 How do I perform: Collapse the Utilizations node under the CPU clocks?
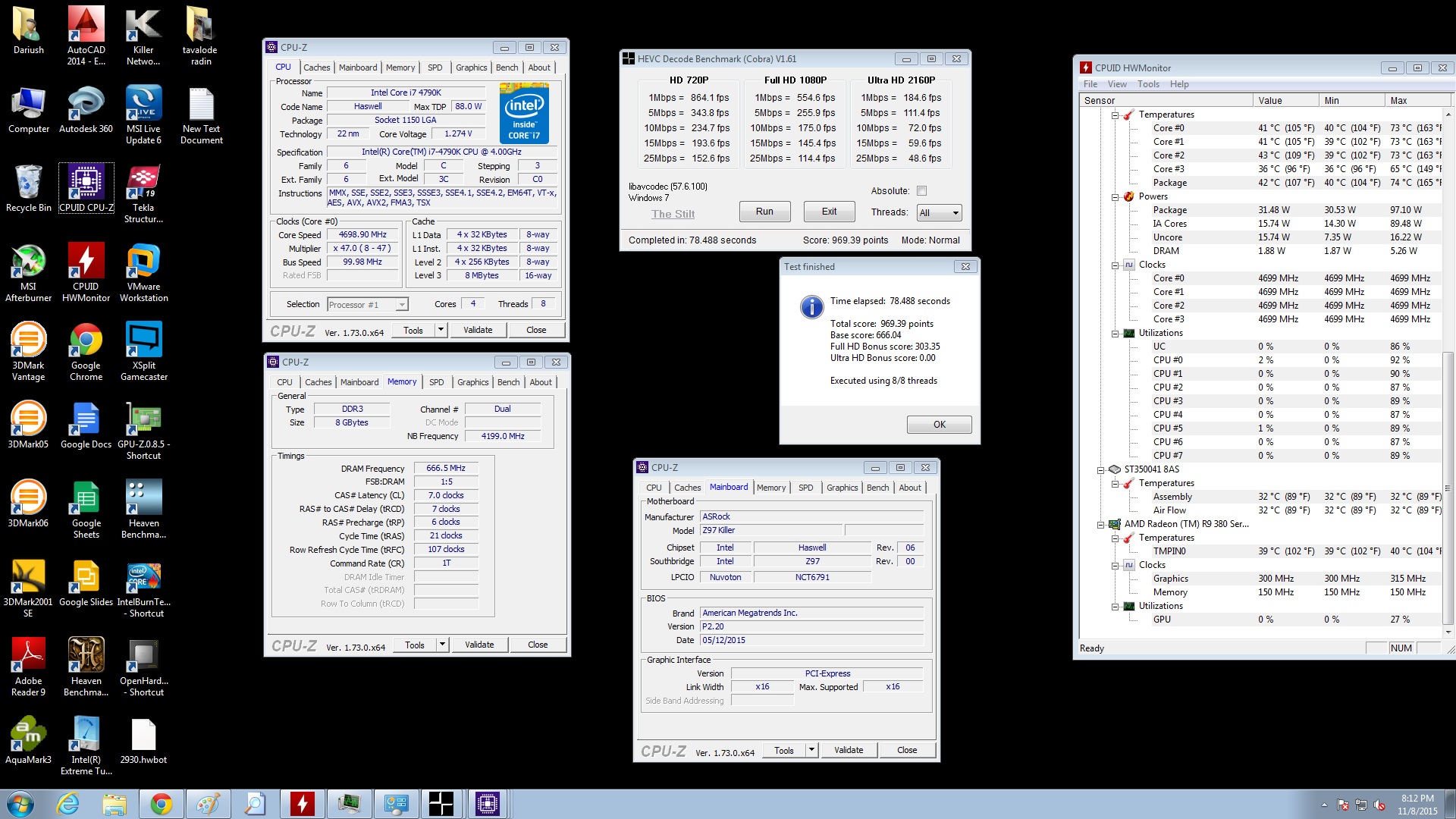[x=1116, y=334]
